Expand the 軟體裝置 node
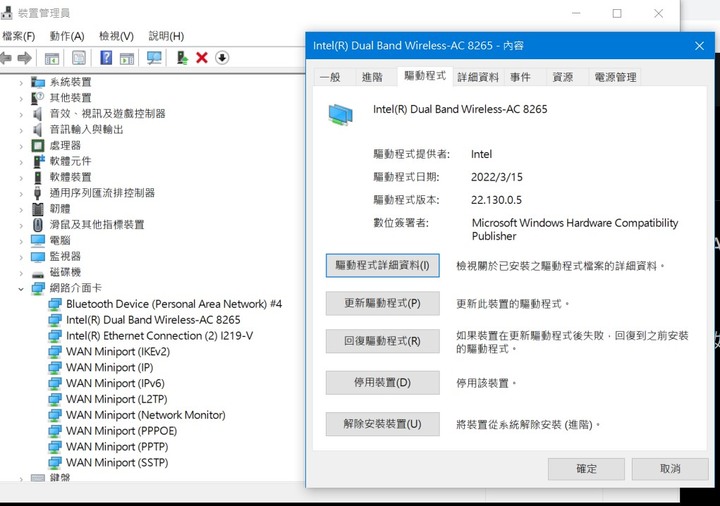This screenshot has width=720, height=506. coord(21,178)
